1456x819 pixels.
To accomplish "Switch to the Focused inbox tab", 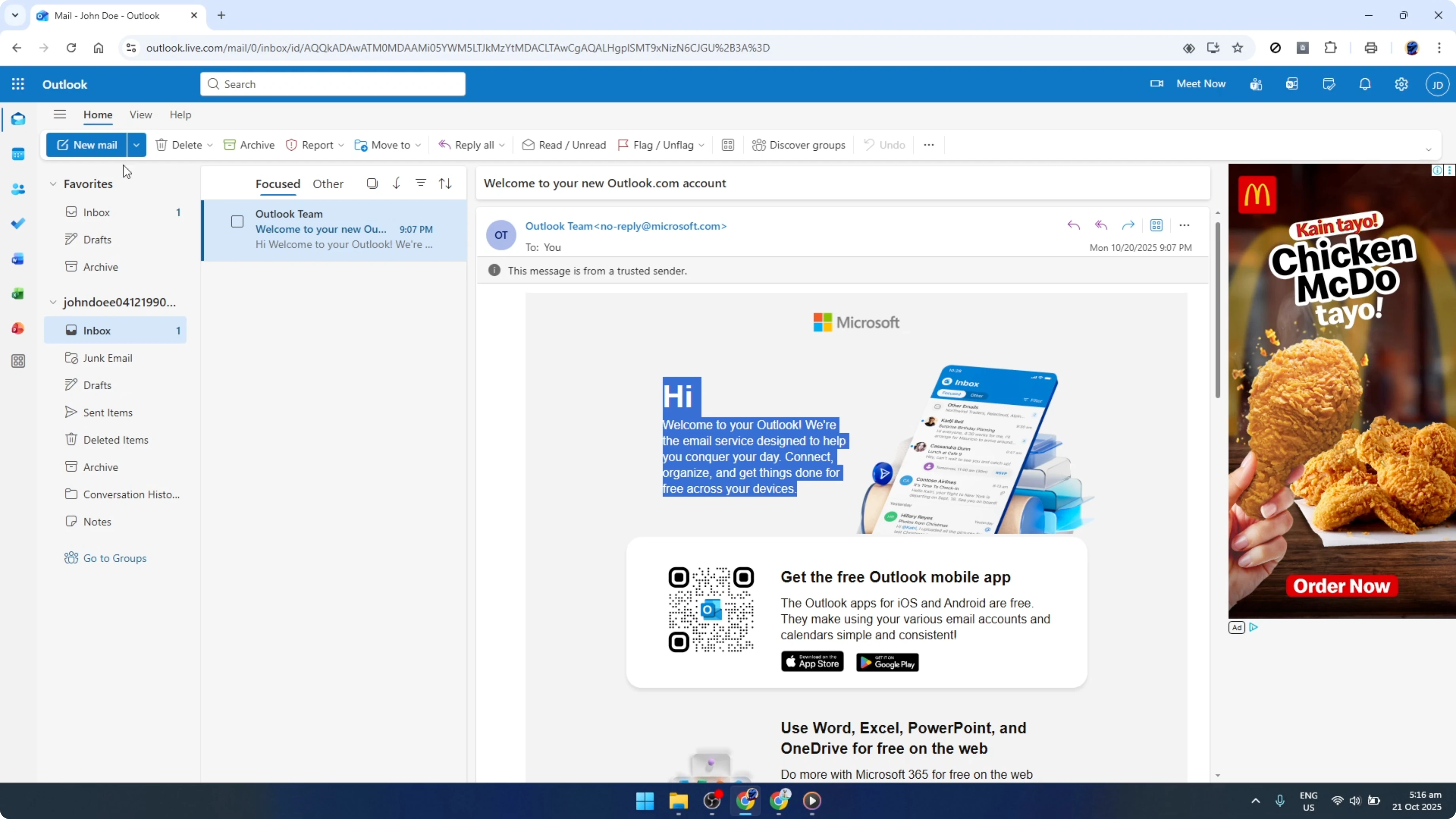I will (277, 184).
